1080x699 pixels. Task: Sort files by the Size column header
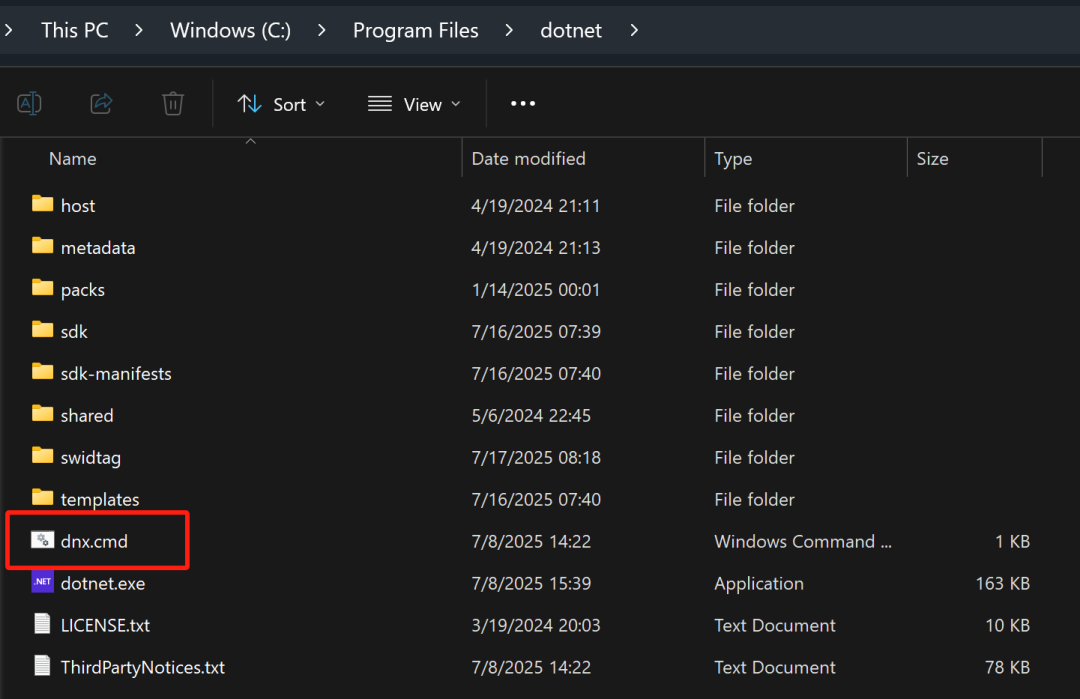coord(931,158)
